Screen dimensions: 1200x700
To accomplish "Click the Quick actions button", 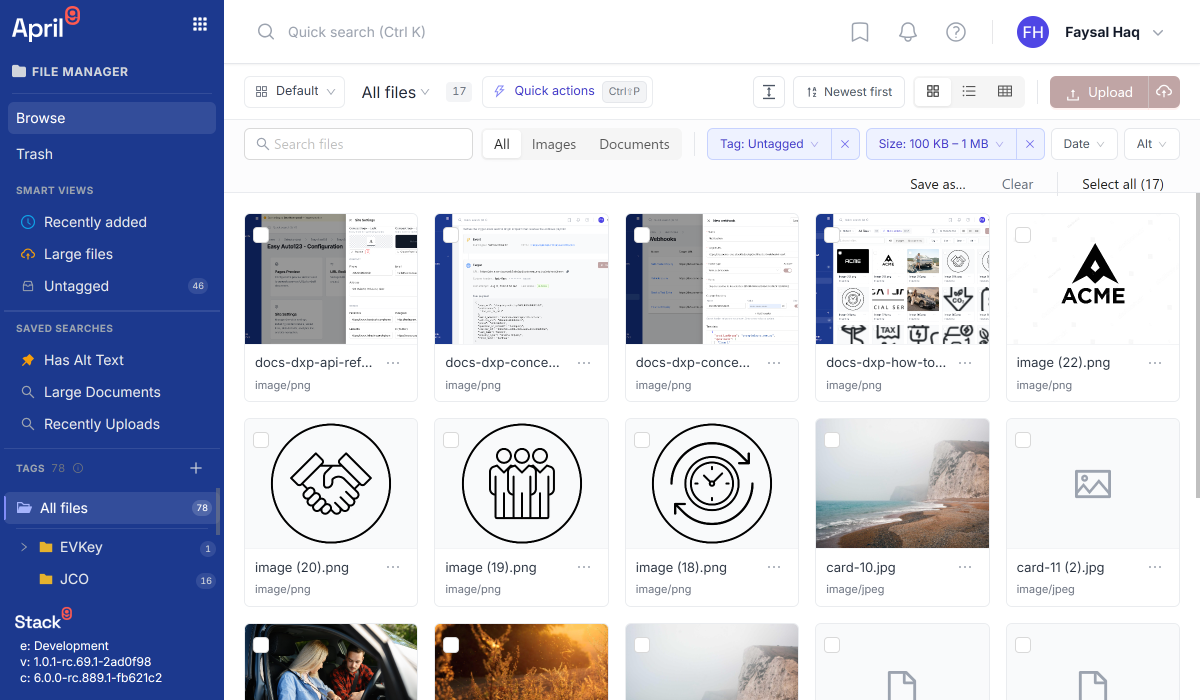I will click(567, 92).
